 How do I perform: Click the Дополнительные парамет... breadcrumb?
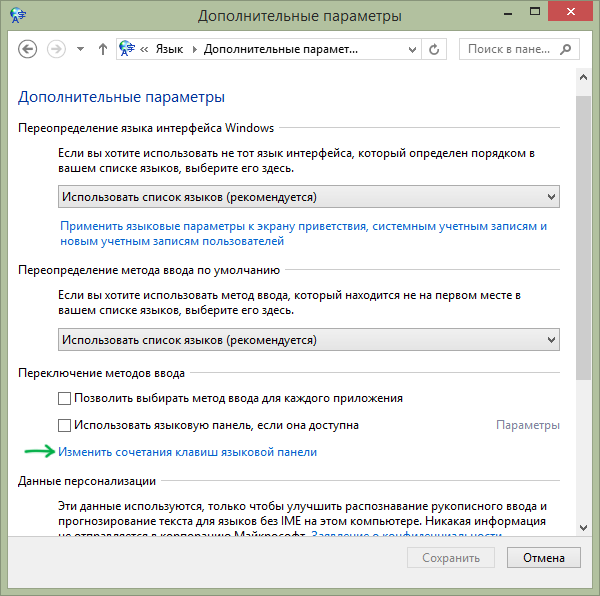[281, 49]
